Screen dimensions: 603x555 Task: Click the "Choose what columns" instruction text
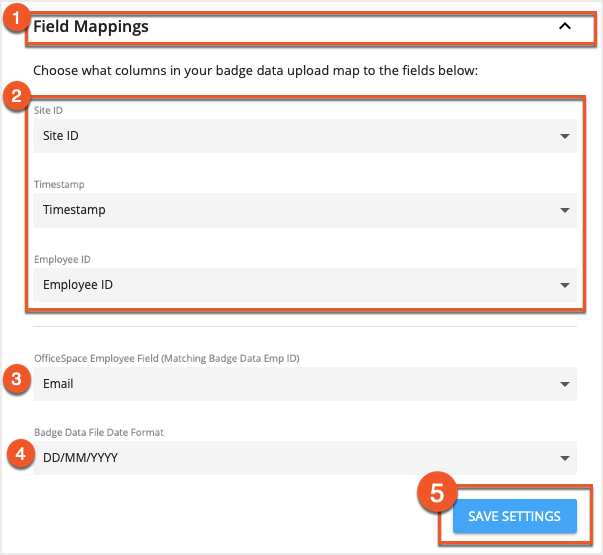(x=256, y=71)
